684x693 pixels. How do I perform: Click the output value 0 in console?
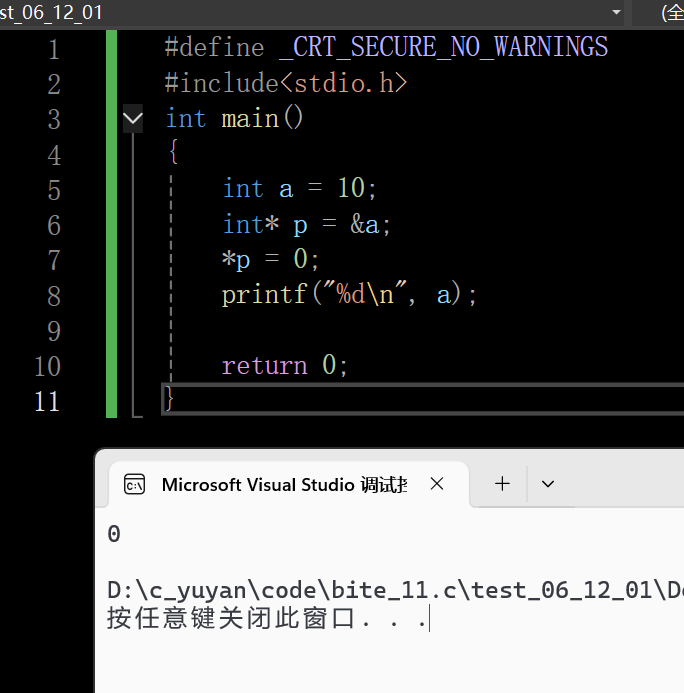[114, 534]
